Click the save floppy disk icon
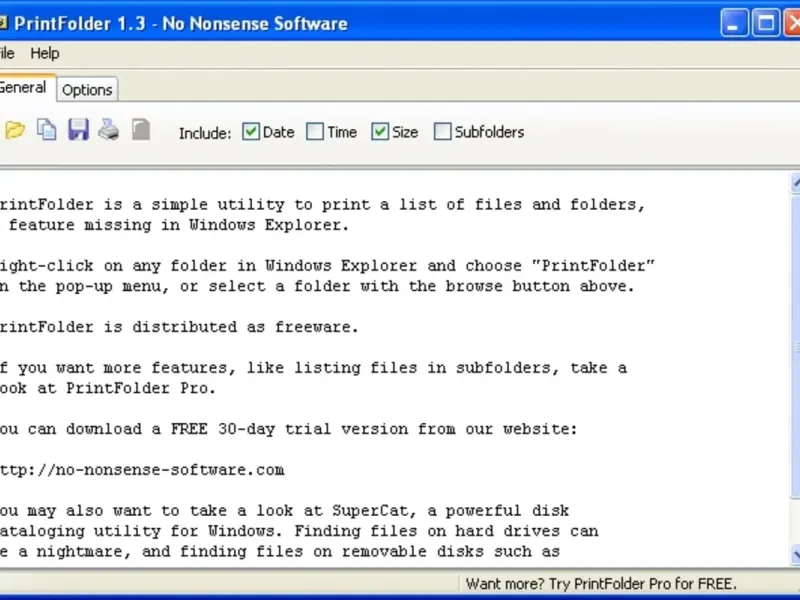The width and height of the screenshot is (800, 600). [78, 130]
